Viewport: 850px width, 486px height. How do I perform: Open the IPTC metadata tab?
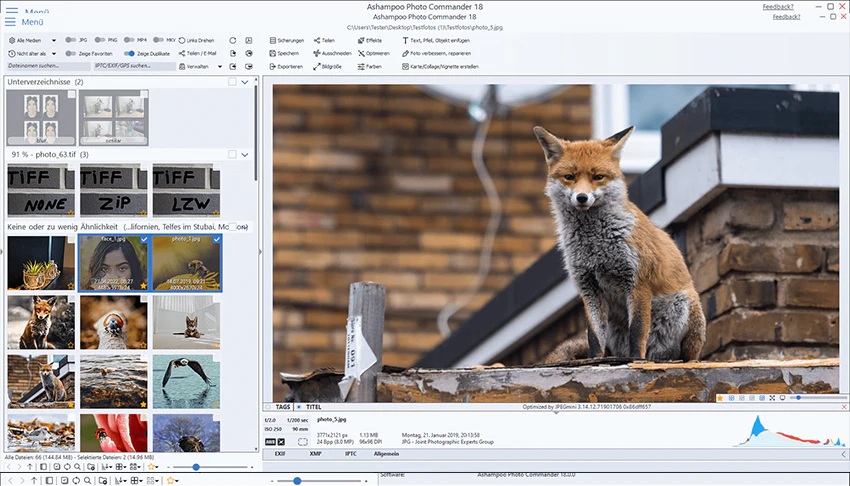(351, 454)
